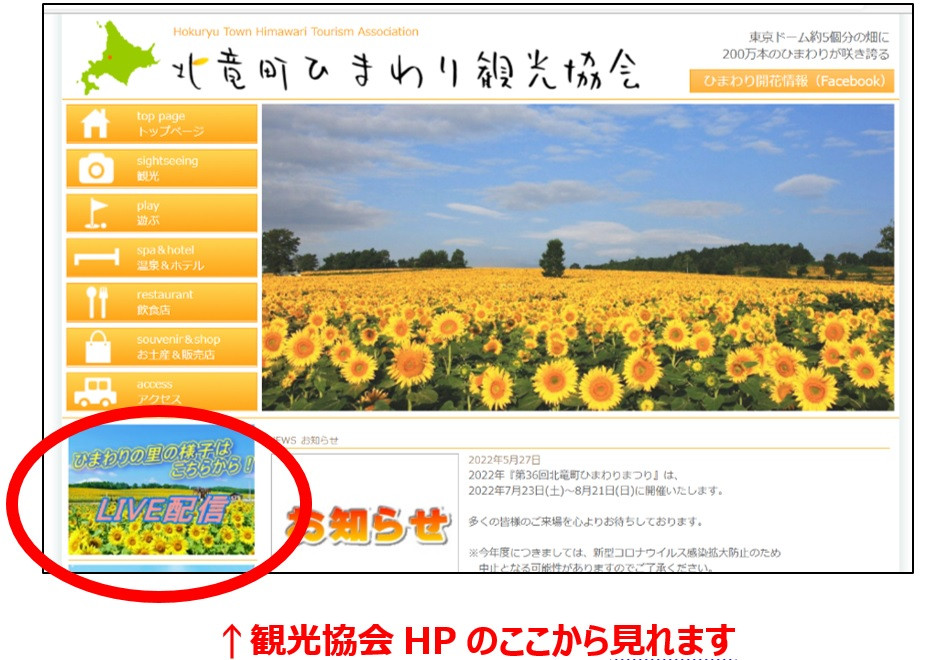Click the bed icon for spa & hotel
The image size is (948, 660).
coord(97,258)
